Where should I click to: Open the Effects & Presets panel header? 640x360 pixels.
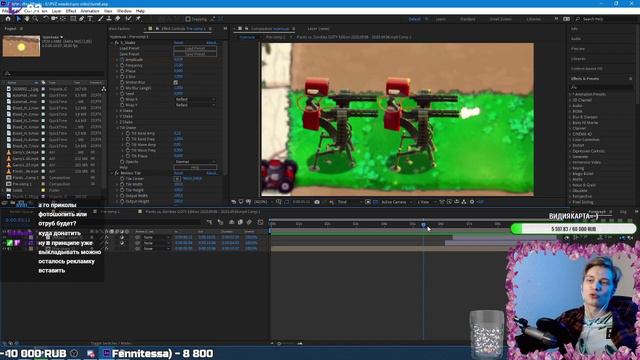(585, 78)
